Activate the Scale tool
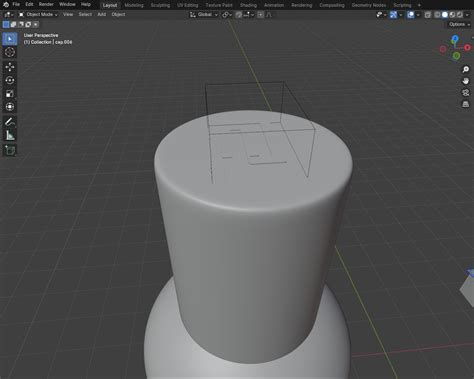 (10, 94)
